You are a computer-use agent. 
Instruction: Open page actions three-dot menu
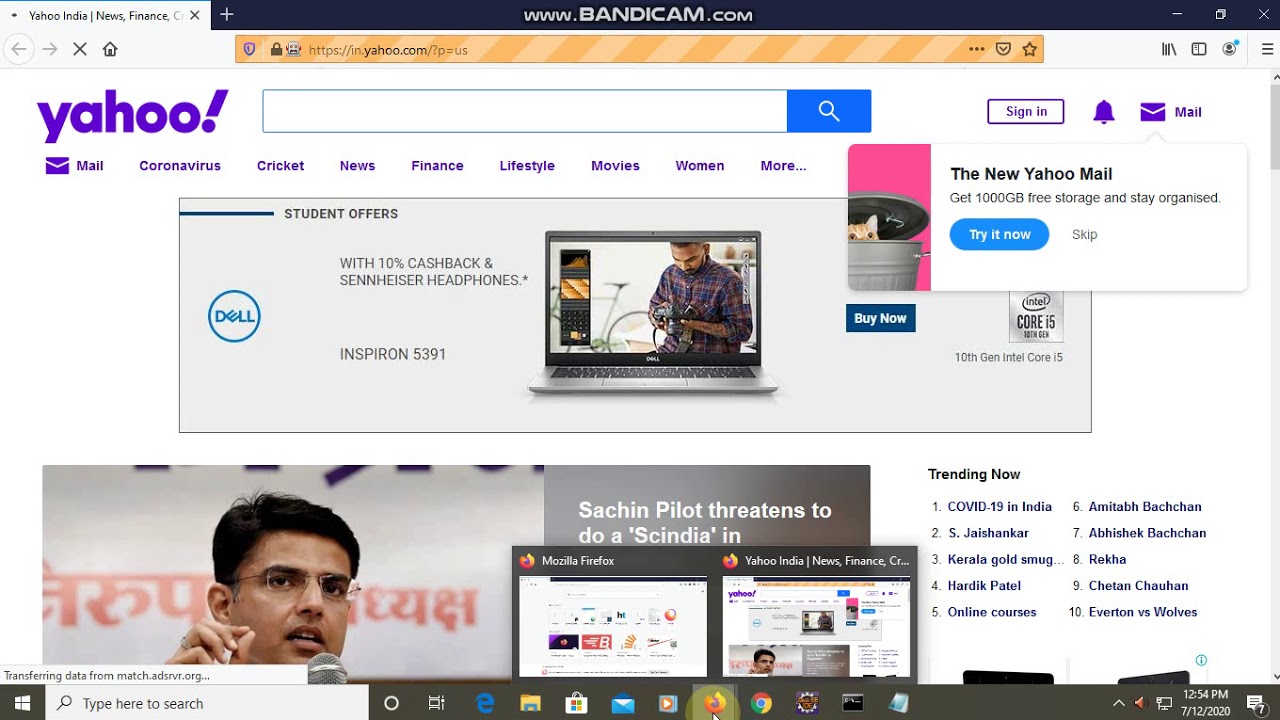[977, 49]
